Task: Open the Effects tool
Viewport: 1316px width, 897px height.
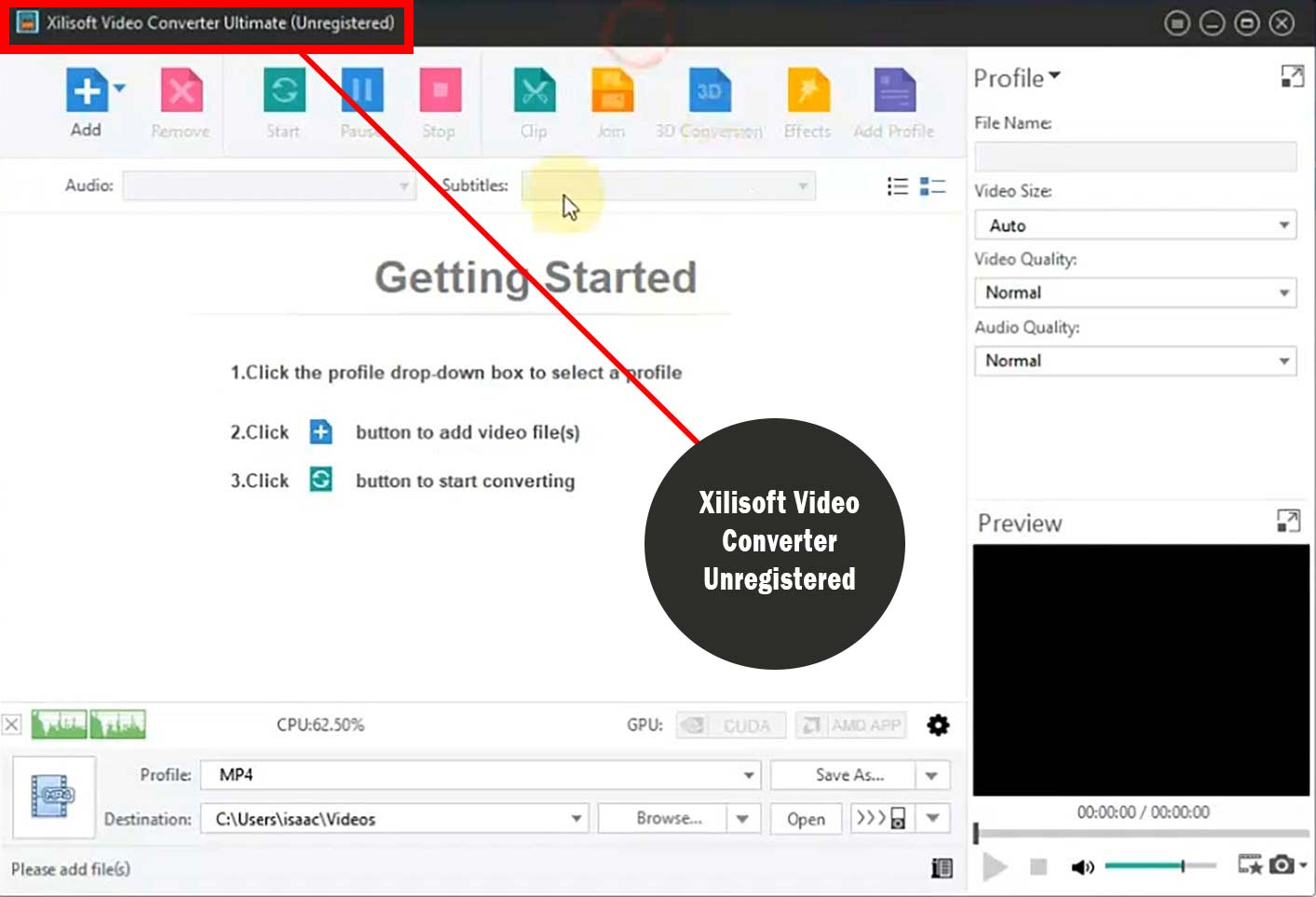Action: [x=807, y=91]
